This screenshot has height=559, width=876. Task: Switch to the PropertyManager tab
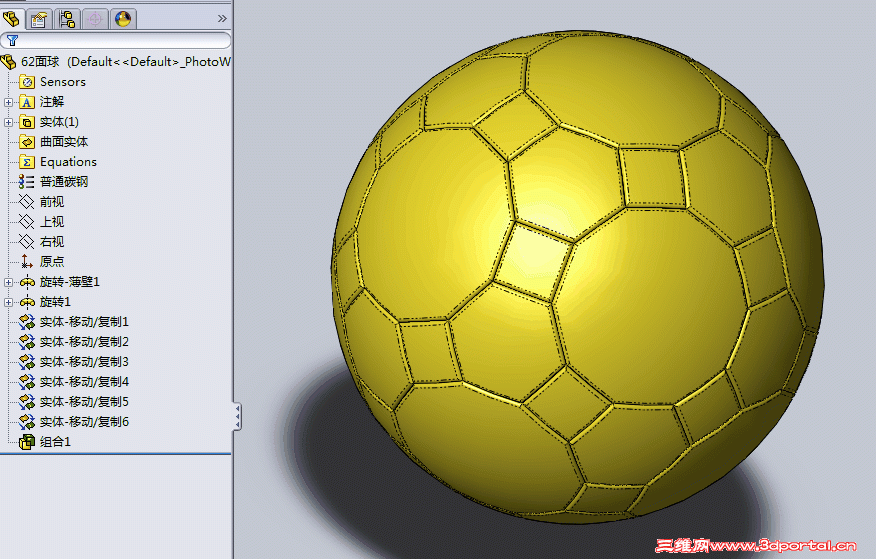(x=39, y=19)
